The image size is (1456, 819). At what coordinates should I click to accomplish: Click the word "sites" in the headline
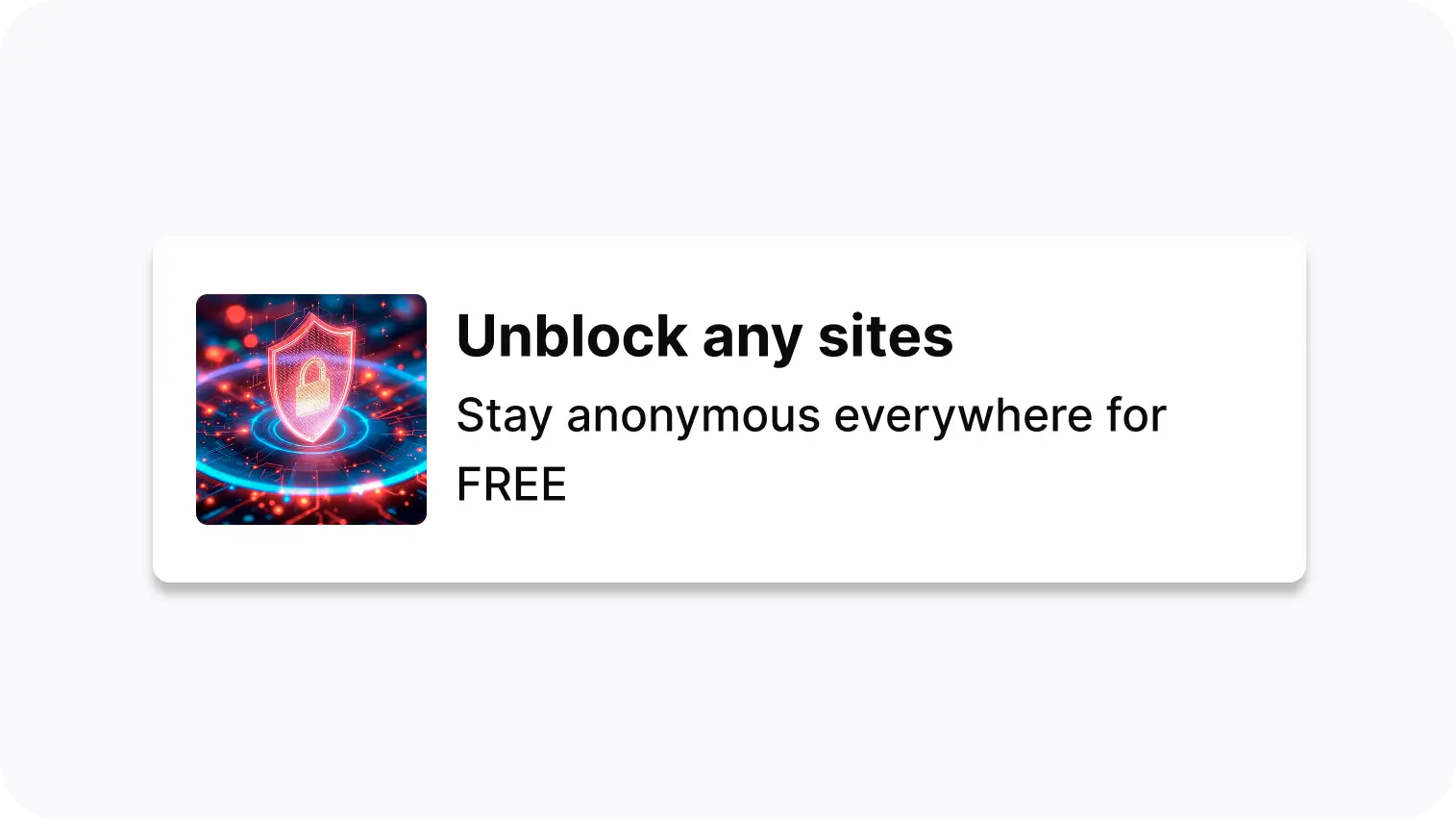click(x=885, y=336)
